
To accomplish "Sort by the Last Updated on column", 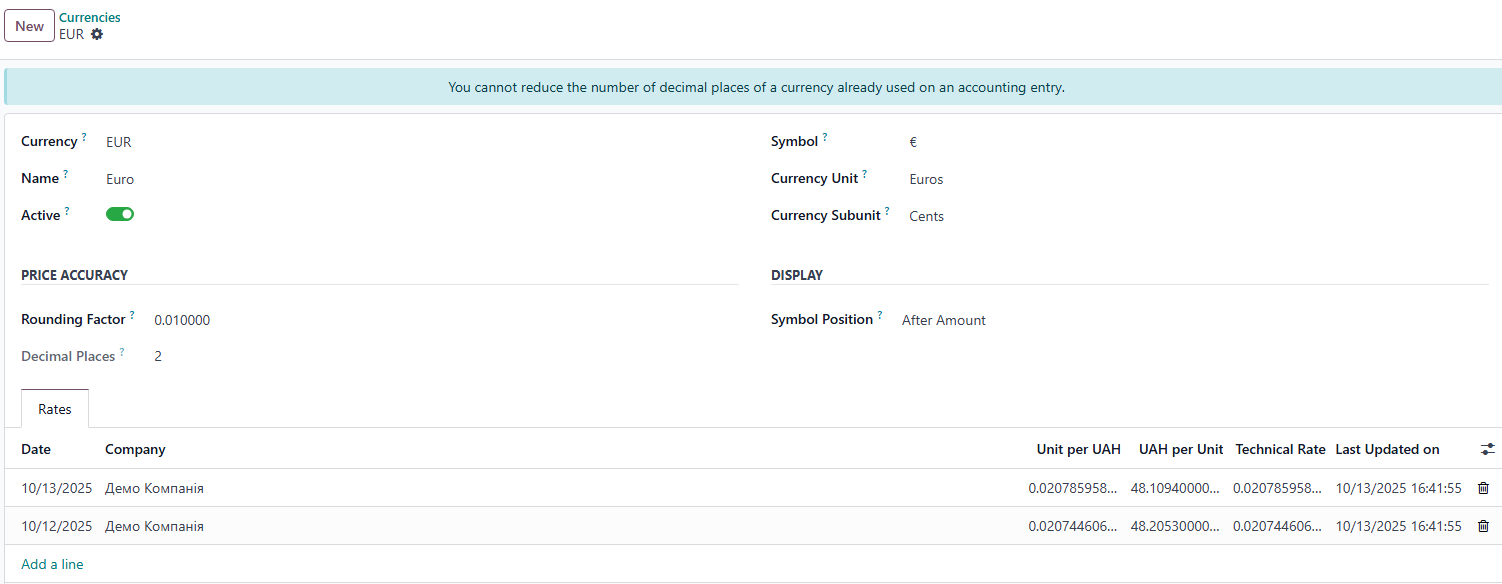I will click(x=1387, y=450).
